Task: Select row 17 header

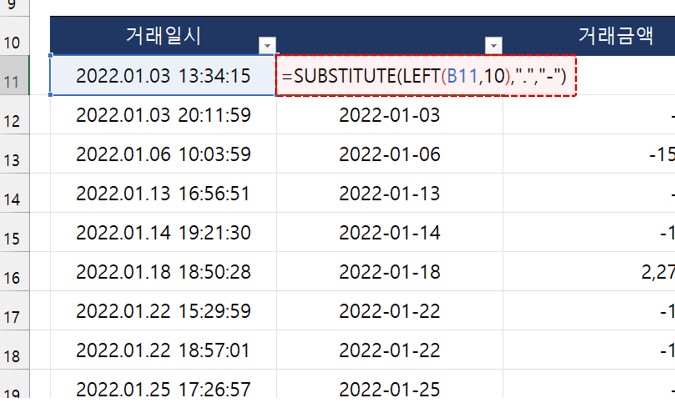Action: click(23, 318)
